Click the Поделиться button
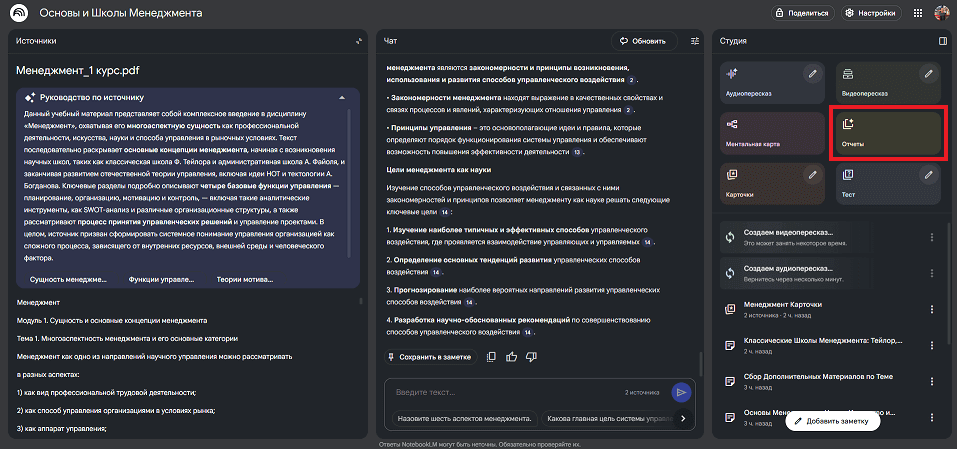The height and width of the screenshot is (449, 957). tap(803, 13)
